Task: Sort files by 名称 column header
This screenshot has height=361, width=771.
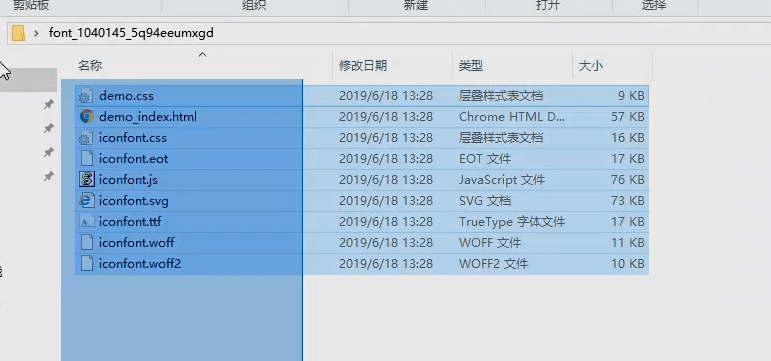Action: (90, 65)
